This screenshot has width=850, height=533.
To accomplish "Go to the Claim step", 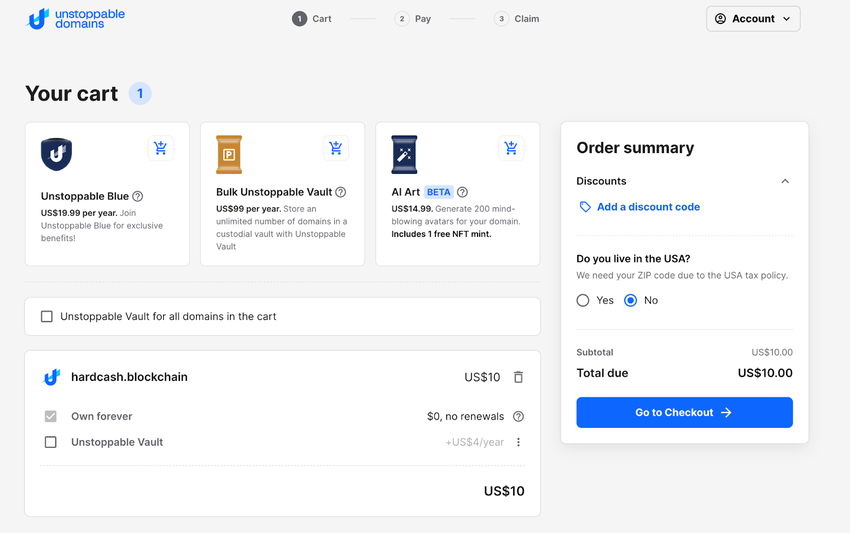I will coord(516,19).
